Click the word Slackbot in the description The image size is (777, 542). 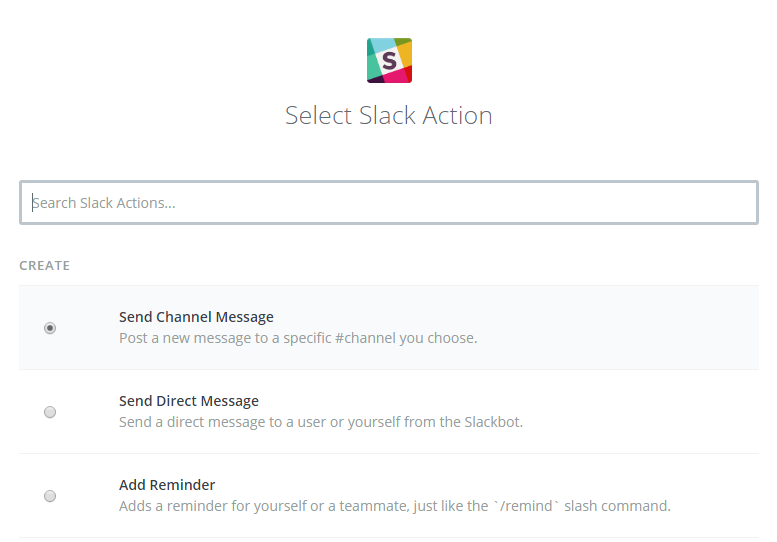pos(493,422)
